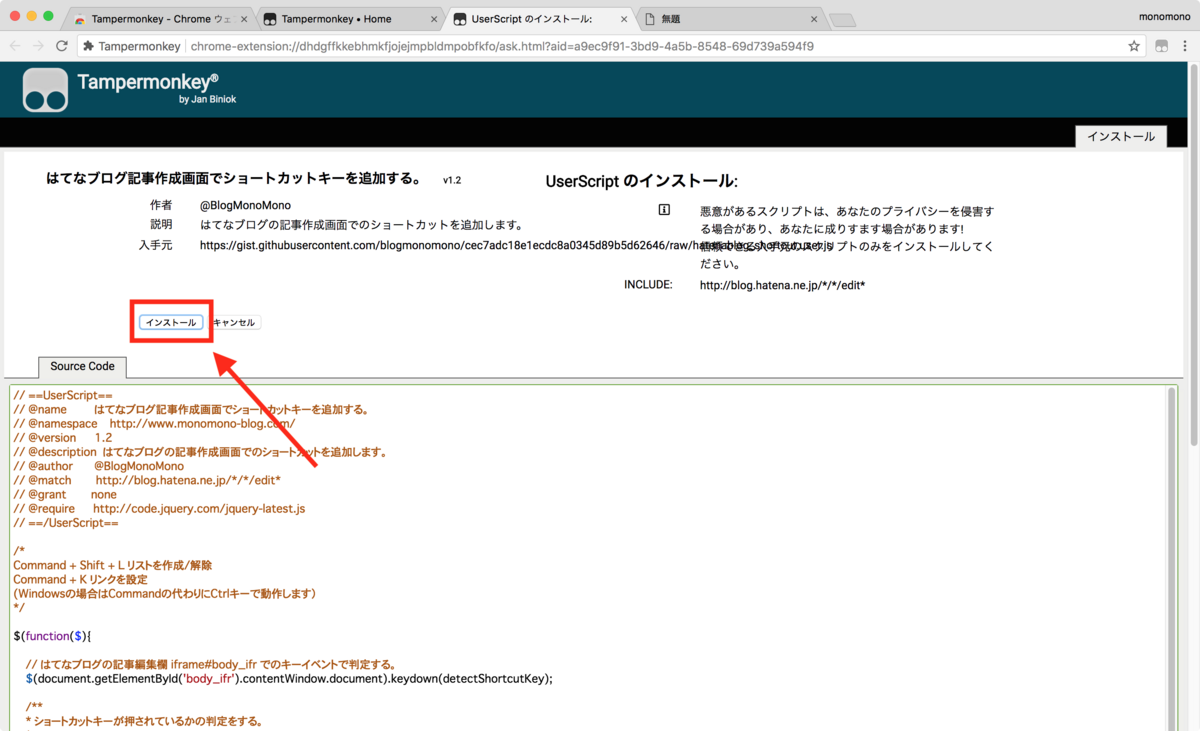Viewport: 1200px width, 731px height.
Task: Click the @require jquery-latest.js line
Action: 159,509
